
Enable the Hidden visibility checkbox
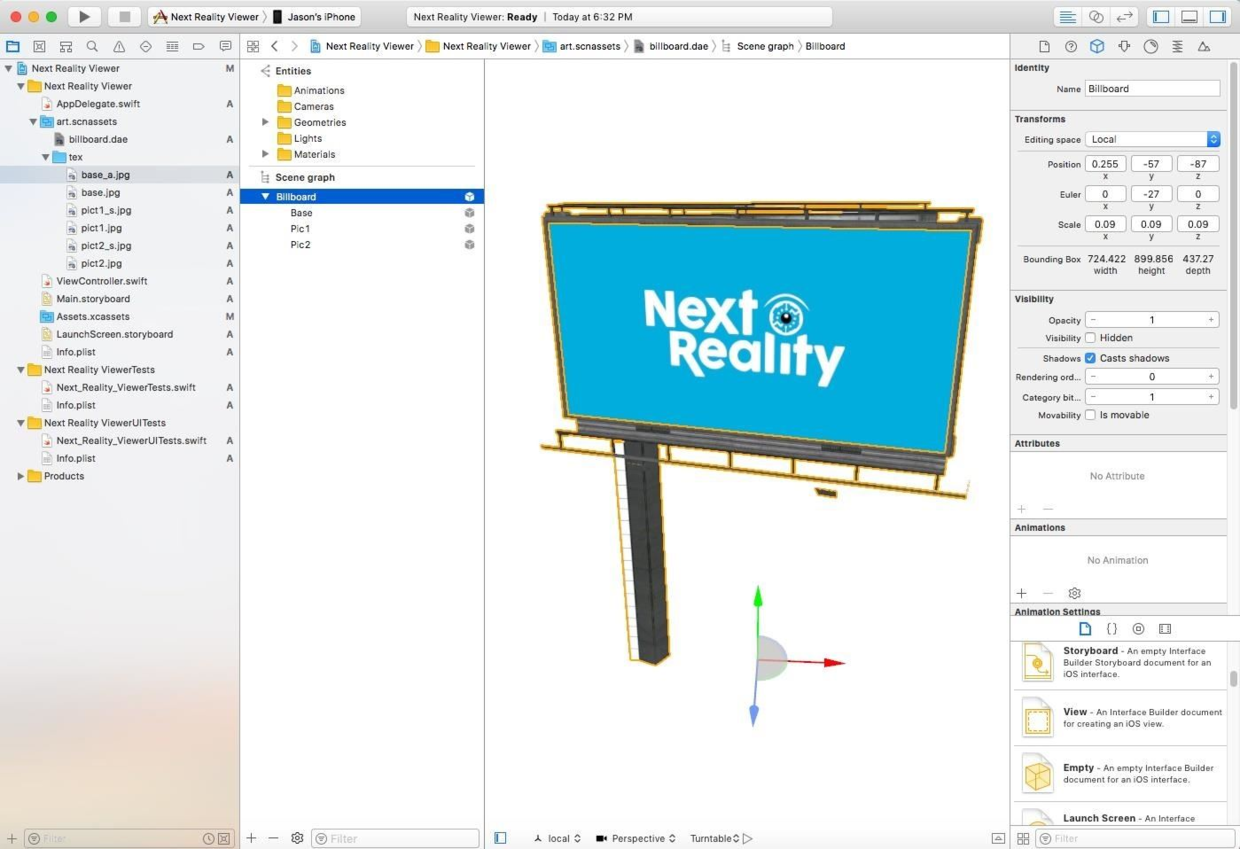click(x=1090, y=337)
